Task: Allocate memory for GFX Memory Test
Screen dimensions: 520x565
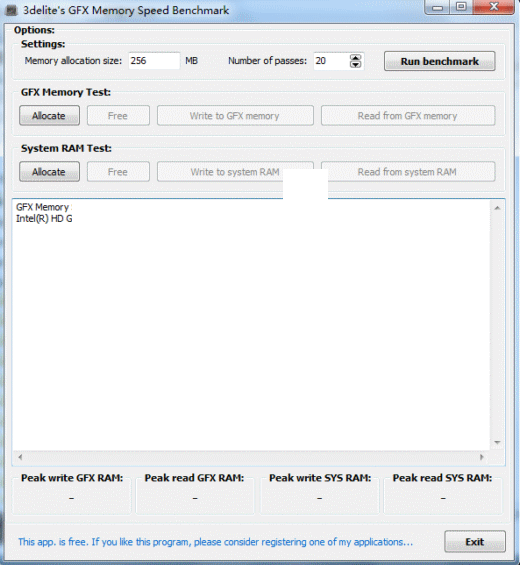Action: [49, 116]
